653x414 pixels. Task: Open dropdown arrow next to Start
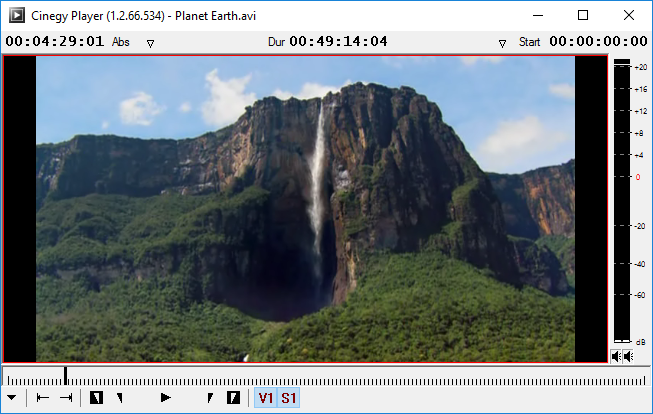tap(502, 43)
